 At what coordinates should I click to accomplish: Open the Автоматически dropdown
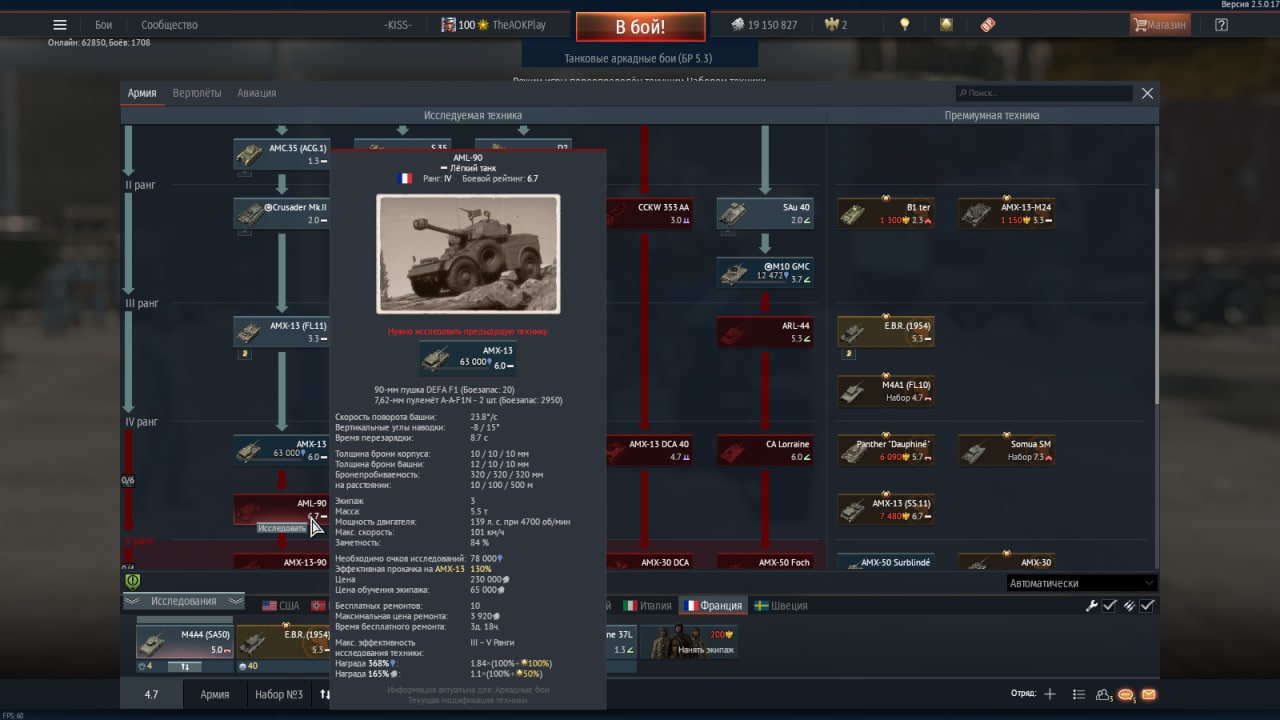click(x=1081, y=583)
